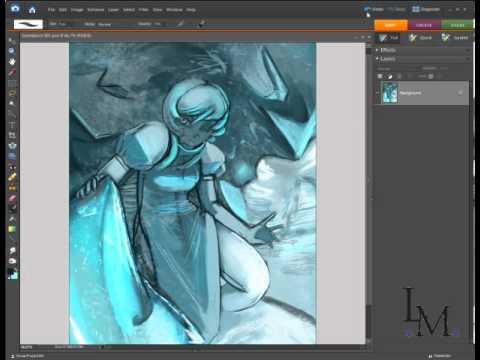This screenshot has height=360, width=480.
Task: Select the Zoom tool in the toolbox
Action: [12, 51]
